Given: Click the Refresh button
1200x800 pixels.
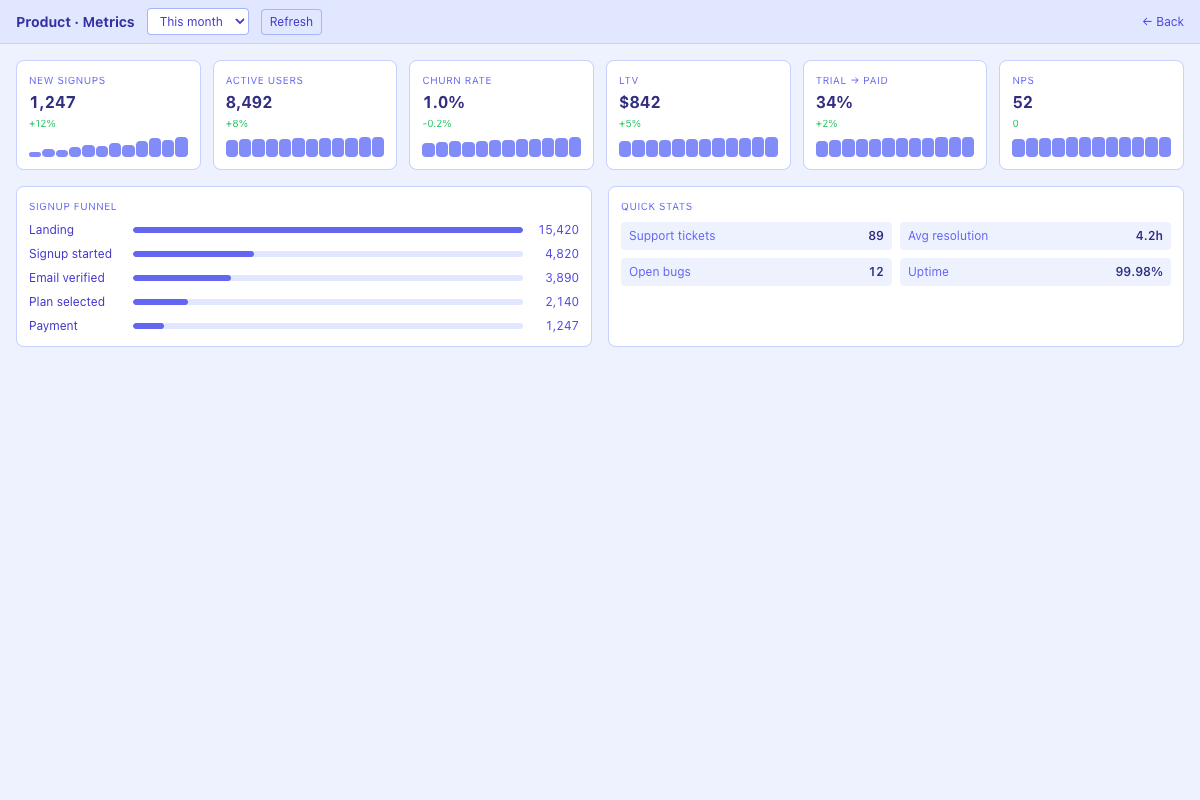Looking at the screenshot, I should coord(291,21).
